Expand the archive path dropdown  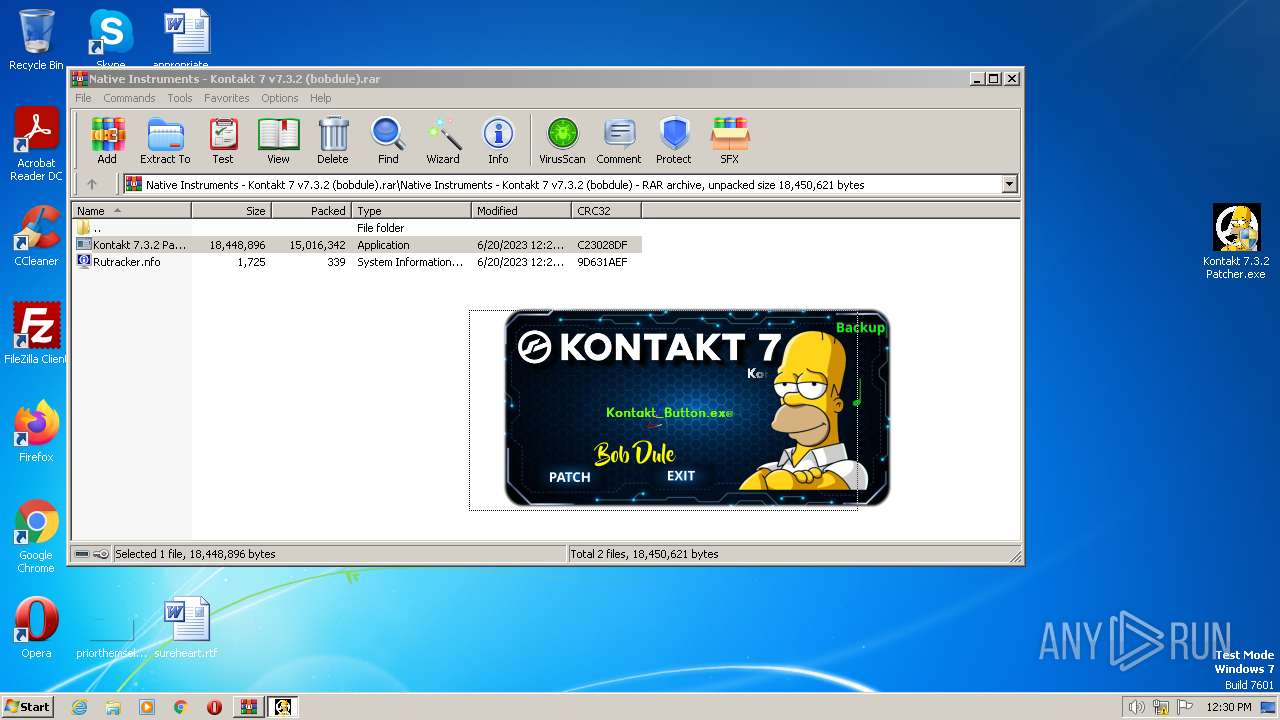click(x=1009, y=184)
